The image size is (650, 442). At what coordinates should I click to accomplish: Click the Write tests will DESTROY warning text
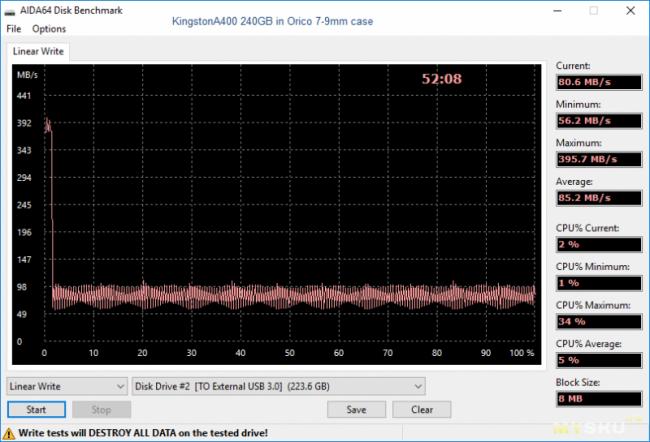(x=143, y=433)
